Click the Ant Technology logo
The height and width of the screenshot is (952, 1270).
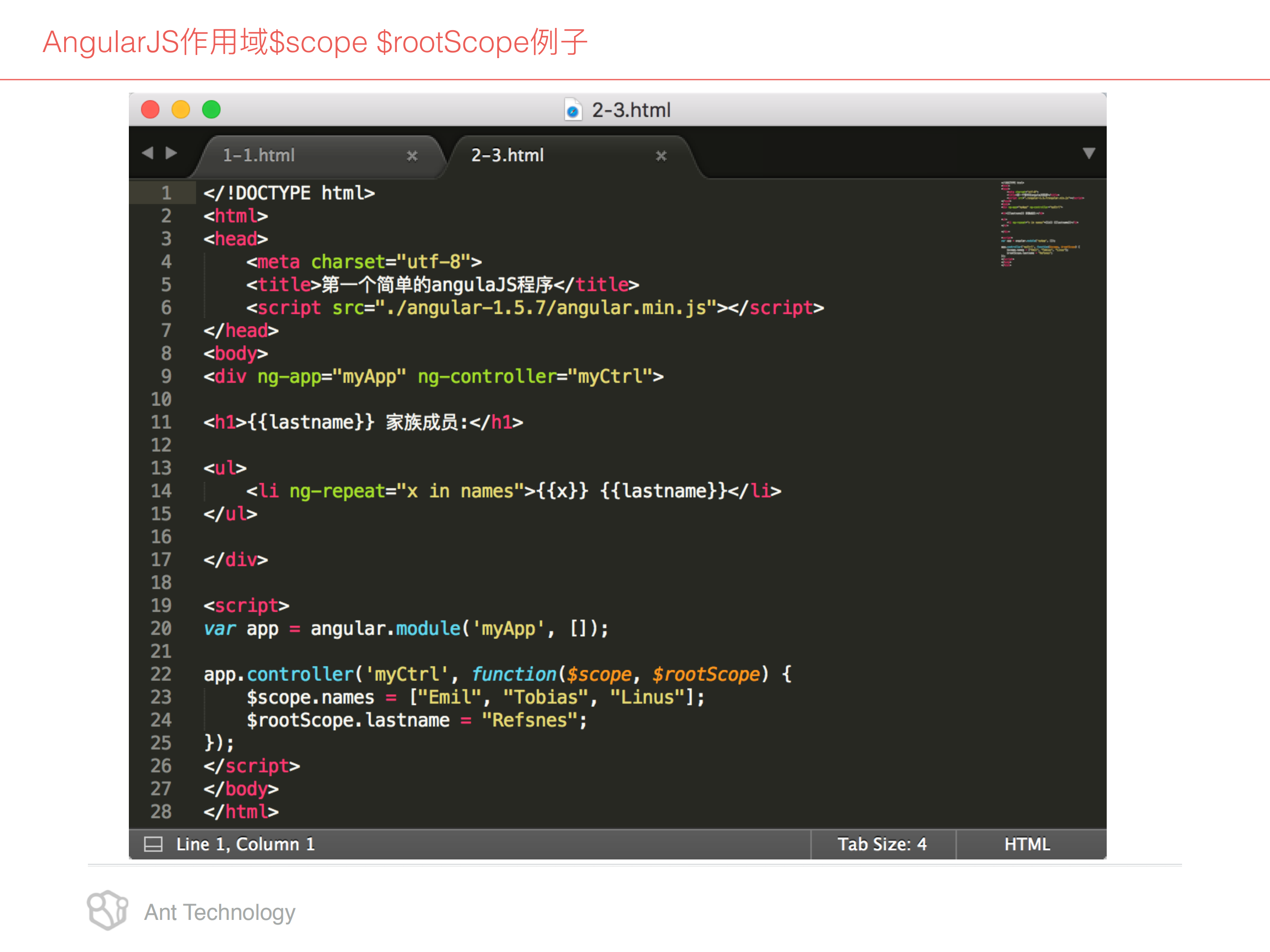coord(107,910)
